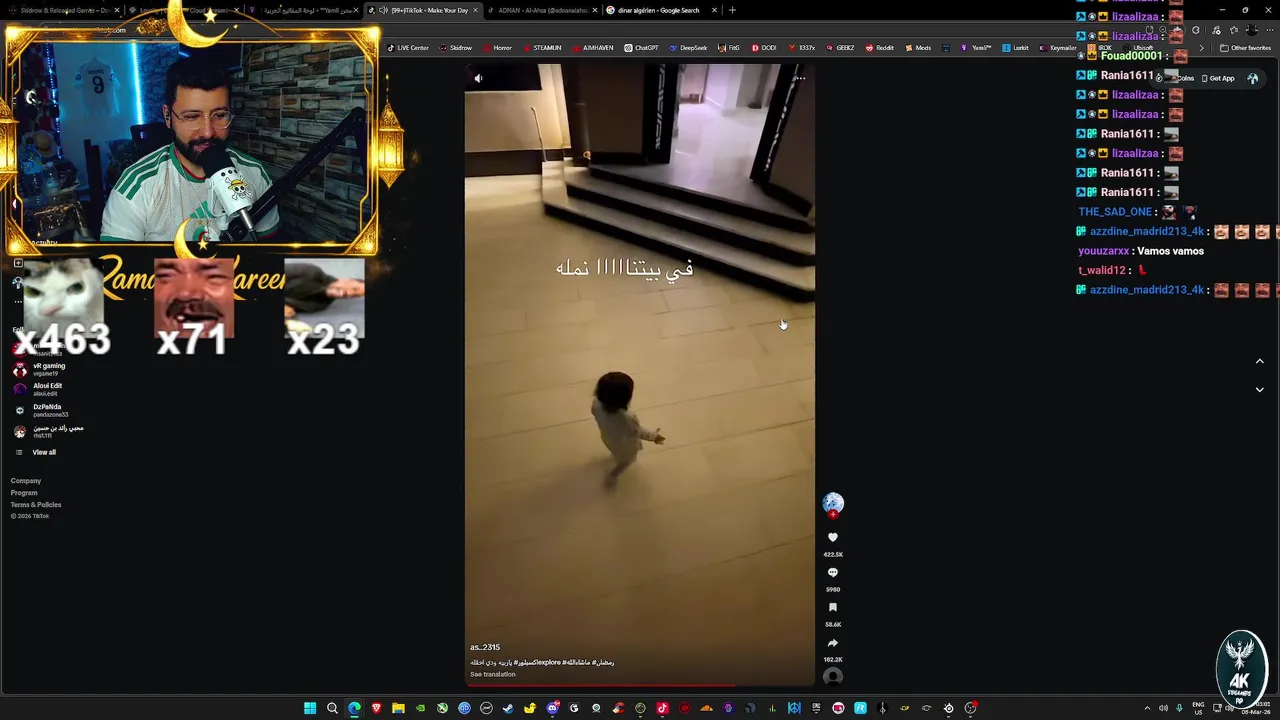
Task: Bookmark the video to favorites
Action: [x=833, y=608]
